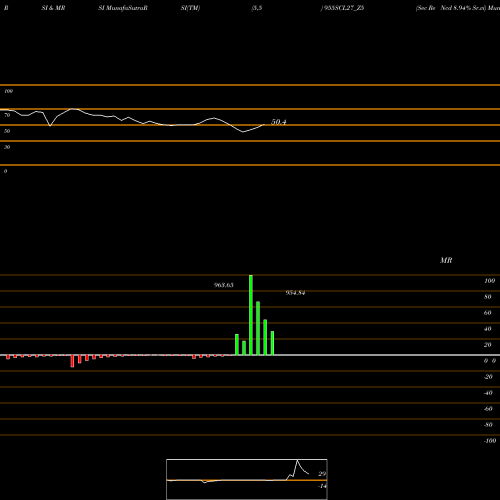This screenshot has width=500, height=500.
Task: Click the tallest green MR bar
Action: 251,315
